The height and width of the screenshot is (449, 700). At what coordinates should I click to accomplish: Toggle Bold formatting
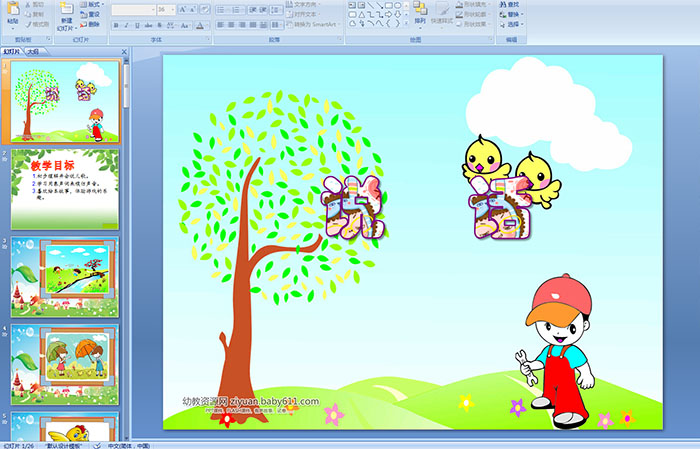tap(116, 25)
